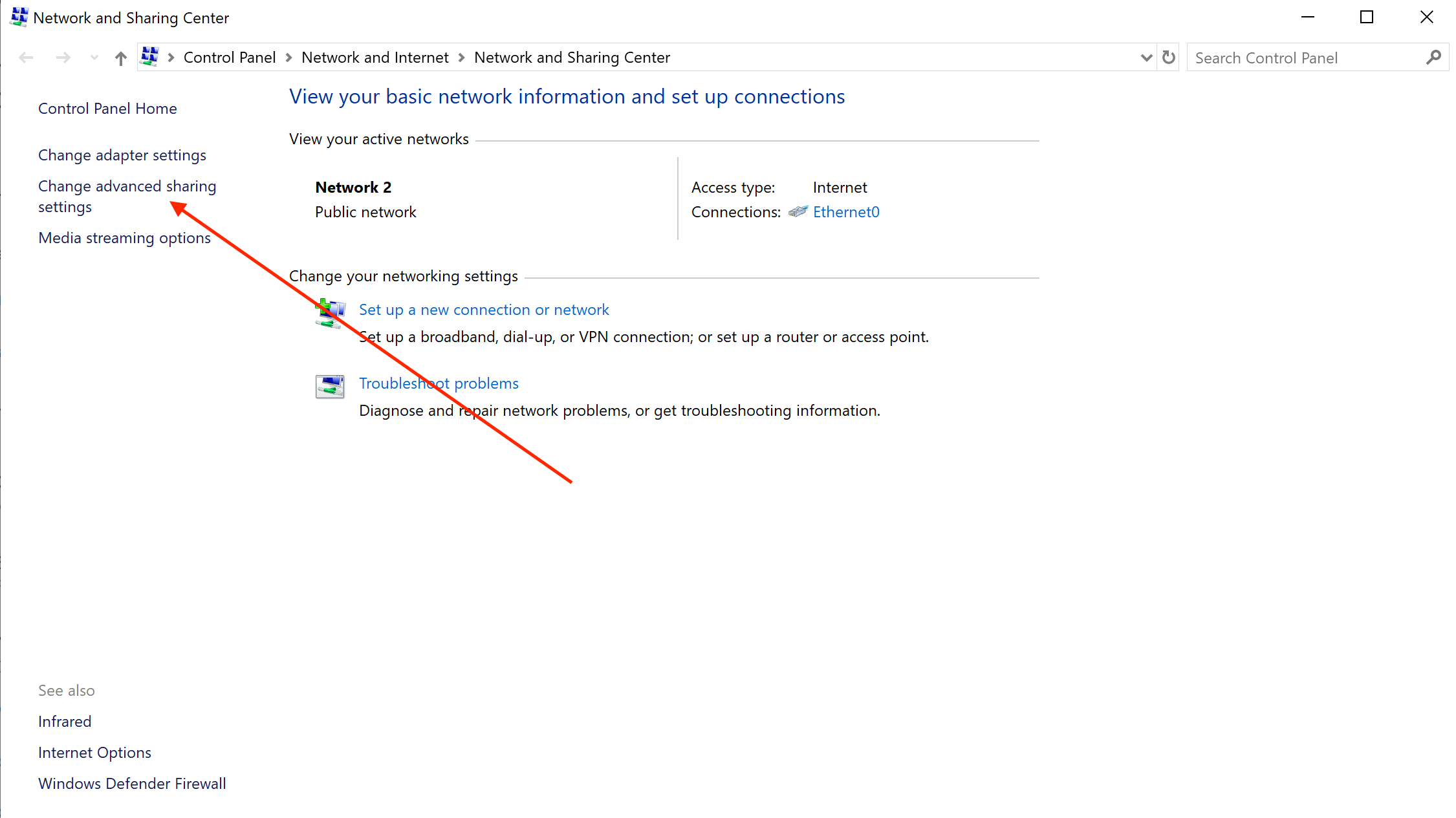1456x818 pixels.
Task: Open Change advanced sharing settings
Action: click(x=127, y=196)
